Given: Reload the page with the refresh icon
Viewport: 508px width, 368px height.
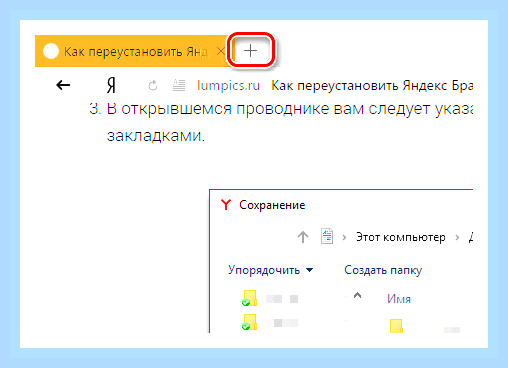Looking at the screenshot, I should 153,86.
